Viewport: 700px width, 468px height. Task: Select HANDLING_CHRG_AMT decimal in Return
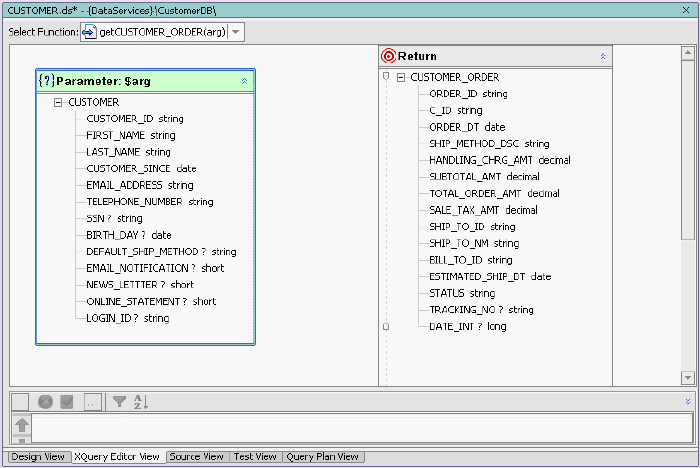click(500, 160)
